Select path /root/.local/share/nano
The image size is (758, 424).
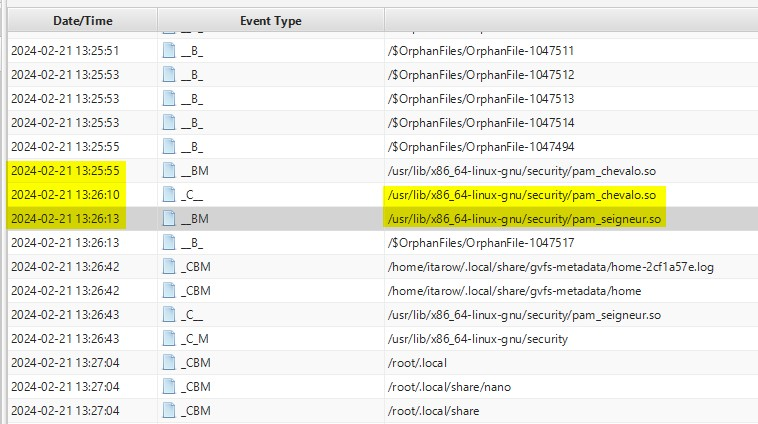click(x=449, y=387)
